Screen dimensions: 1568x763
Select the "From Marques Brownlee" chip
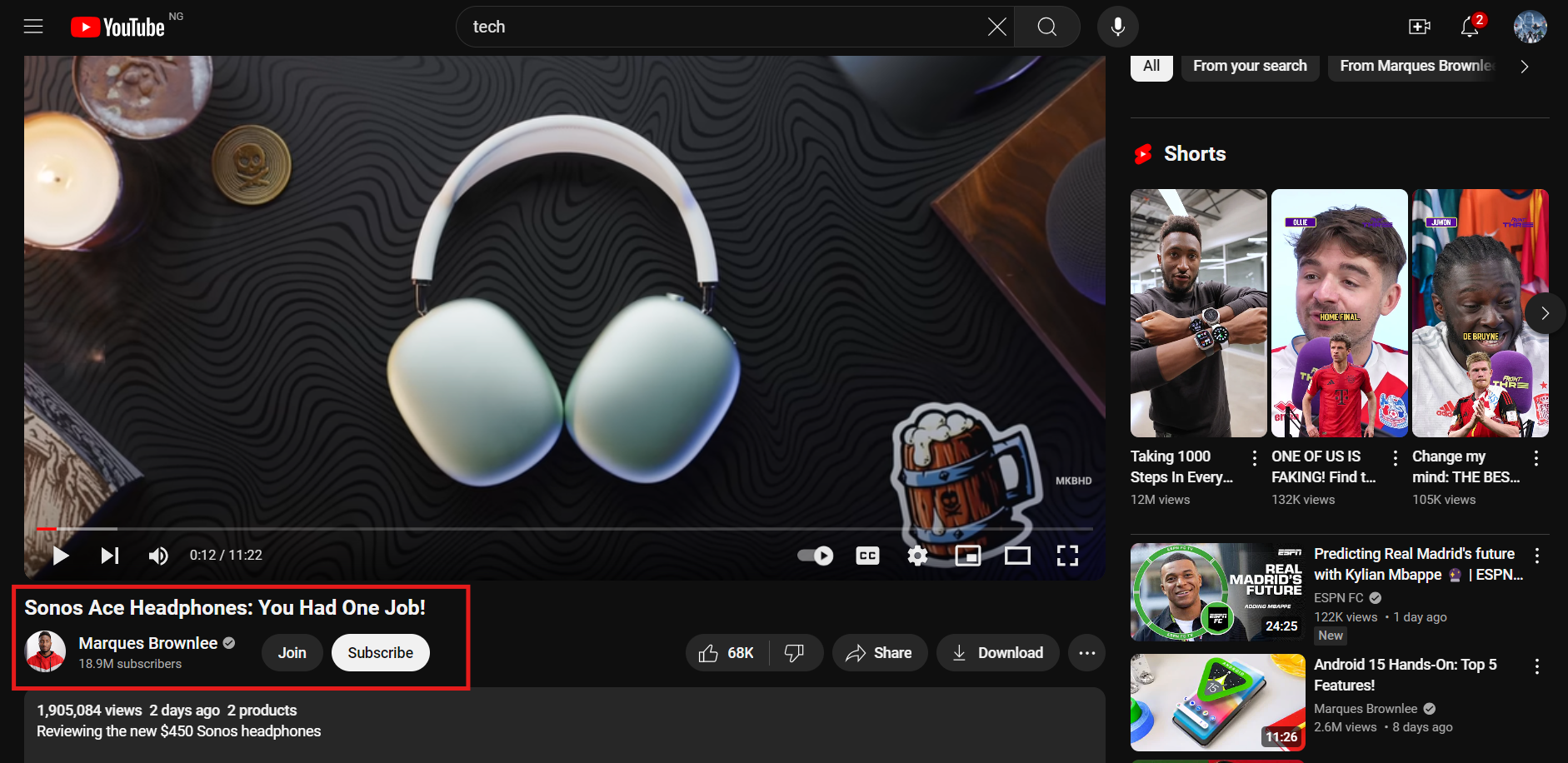[1416, 67]
